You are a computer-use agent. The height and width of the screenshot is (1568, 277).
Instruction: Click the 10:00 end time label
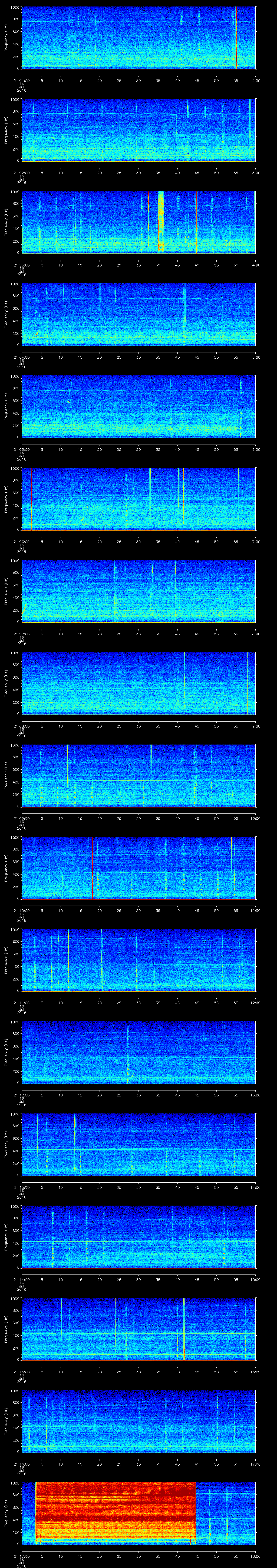tap(255, 818)
